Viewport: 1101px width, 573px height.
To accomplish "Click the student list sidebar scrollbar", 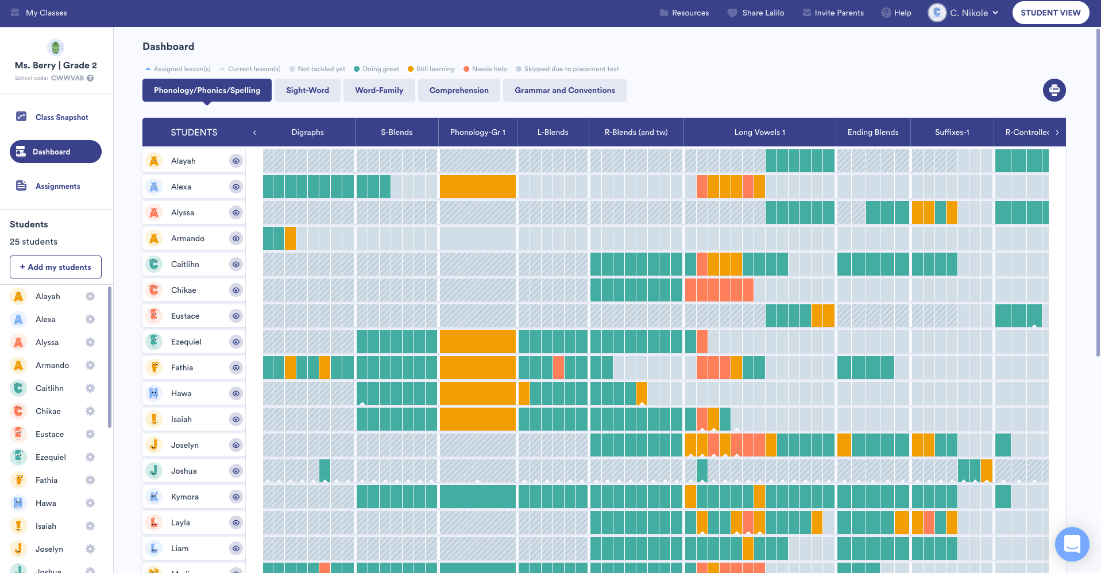I will 110,357.
